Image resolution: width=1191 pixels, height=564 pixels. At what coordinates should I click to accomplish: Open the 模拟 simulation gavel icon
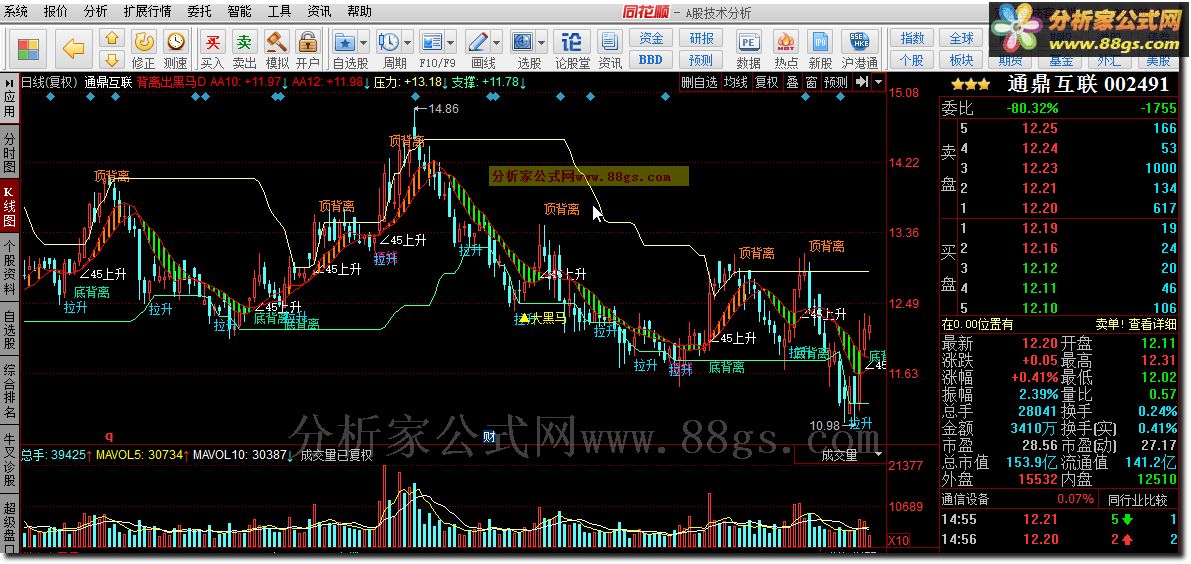tap(276, 43)
